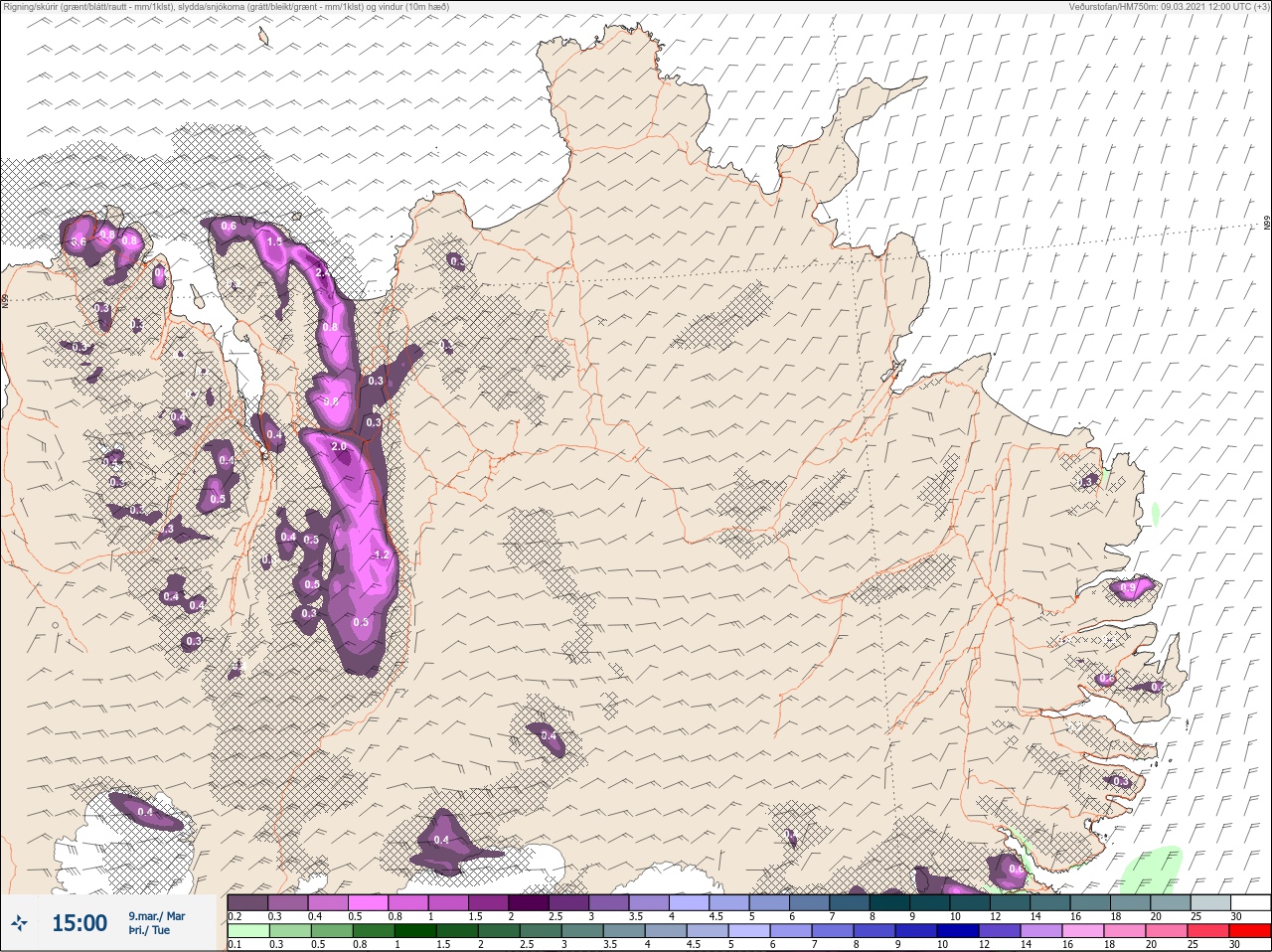Viewport: 1272px width, 952px height.
Task: Click the Veðurstofan logo icon beside the time
Action: click(21, 924)
